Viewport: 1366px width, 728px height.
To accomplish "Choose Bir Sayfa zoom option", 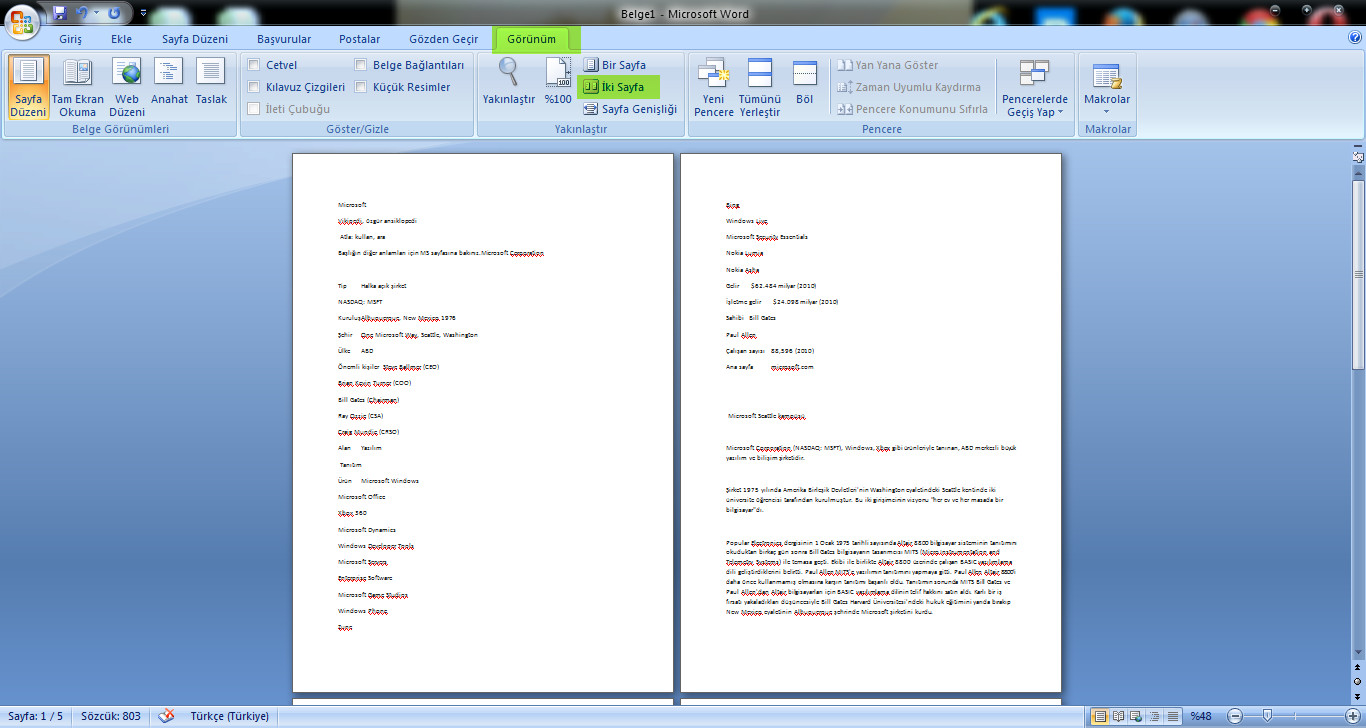I will (615, 65).
